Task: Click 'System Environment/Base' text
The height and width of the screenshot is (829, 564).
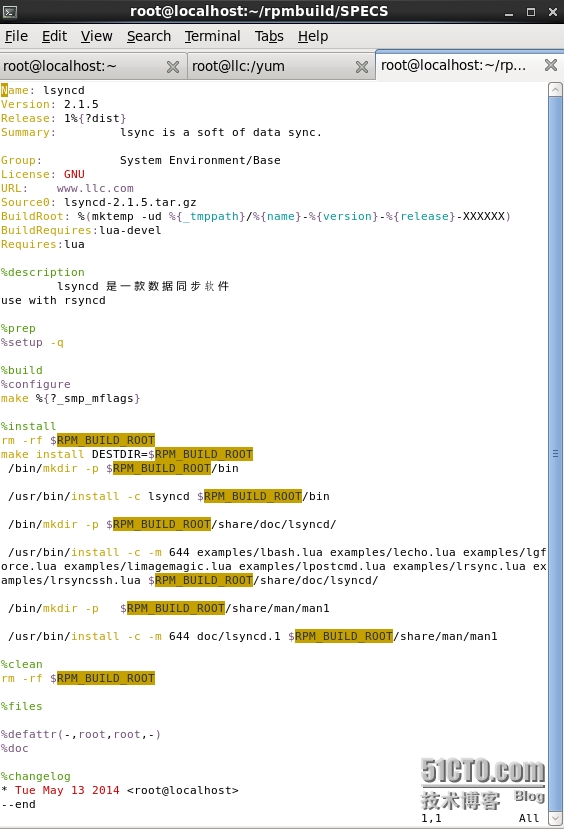Action: click(x=200, y=160)
